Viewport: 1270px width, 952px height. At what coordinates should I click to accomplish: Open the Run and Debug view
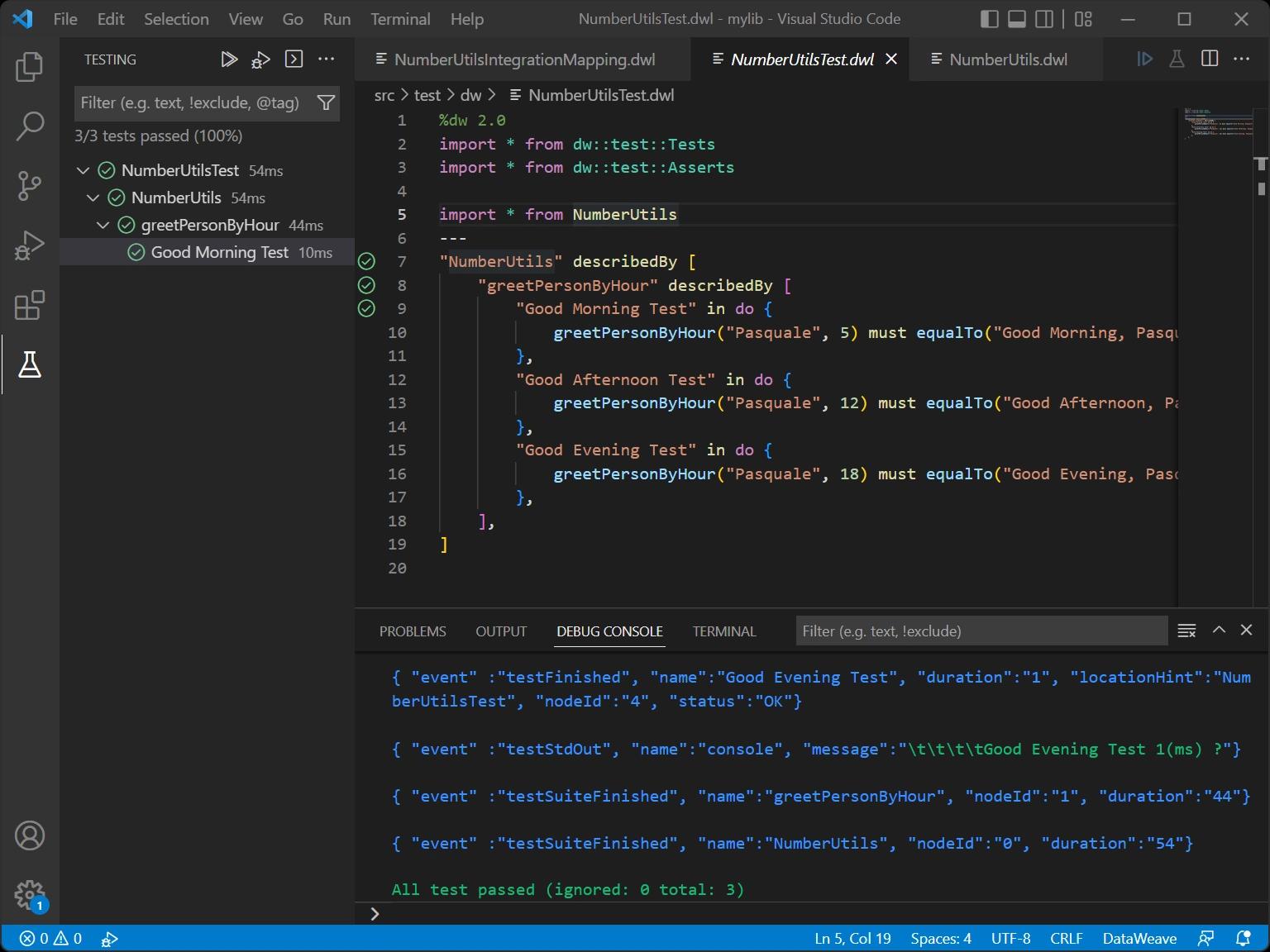pos(30,245)
